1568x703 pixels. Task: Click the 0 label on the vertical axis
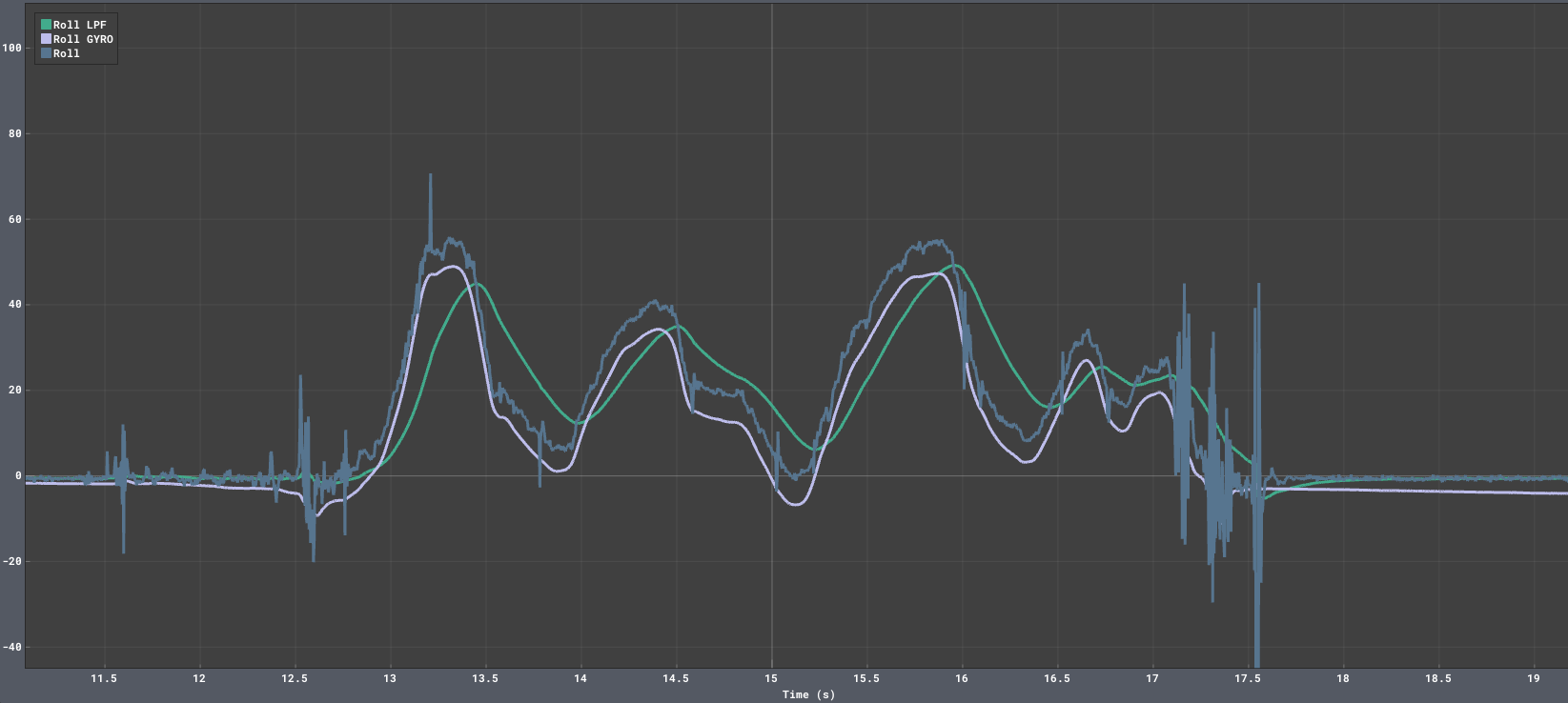(18, 475)
